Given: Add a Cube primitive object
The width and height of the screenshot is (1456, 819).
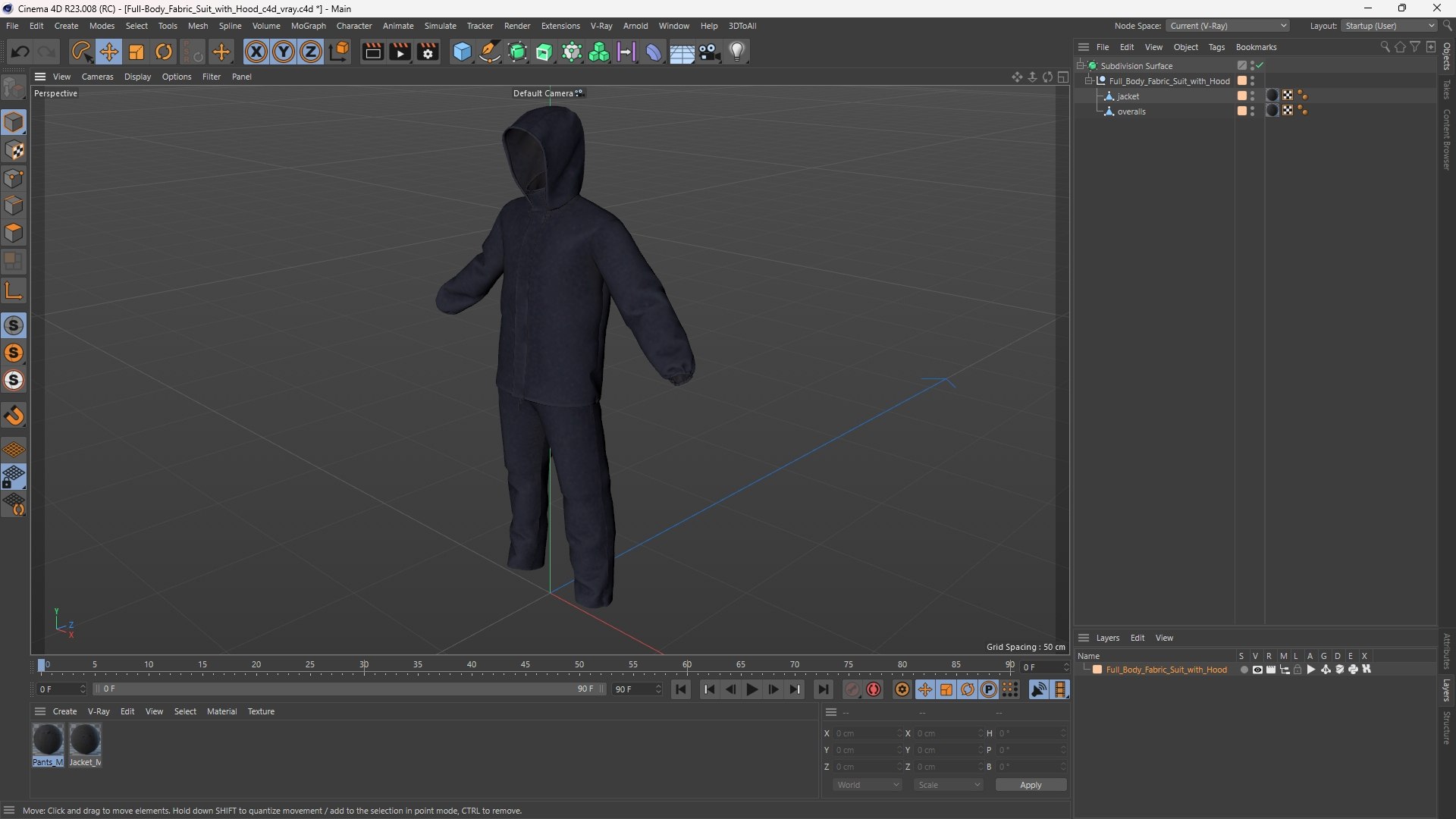Looking at the screenshot, I should 462,52.
